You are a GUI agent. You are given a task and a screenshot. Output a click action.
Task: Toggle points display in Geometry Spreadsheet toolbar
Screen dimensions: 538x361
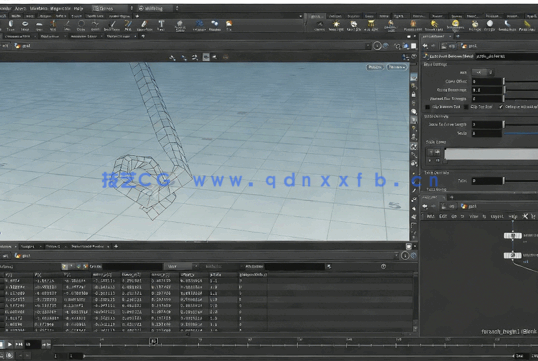[x=65, y=266]
